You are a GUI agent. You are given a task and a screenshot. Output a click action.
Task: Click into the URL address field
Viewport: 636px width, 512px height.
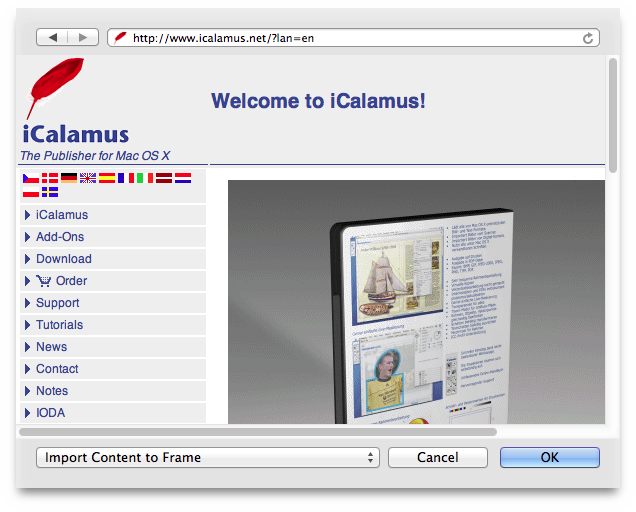coord(353,38)
